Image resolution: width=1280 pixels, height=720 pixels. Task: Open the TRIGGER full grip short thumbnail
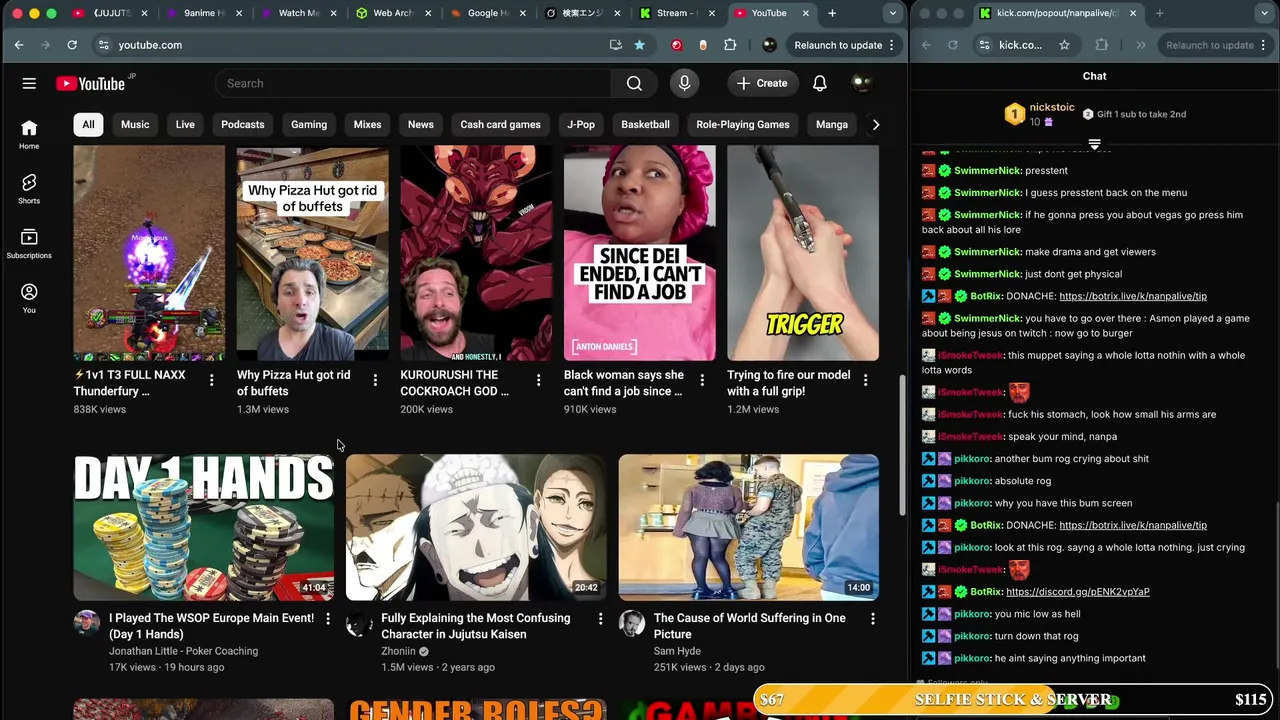click(803, 253)
